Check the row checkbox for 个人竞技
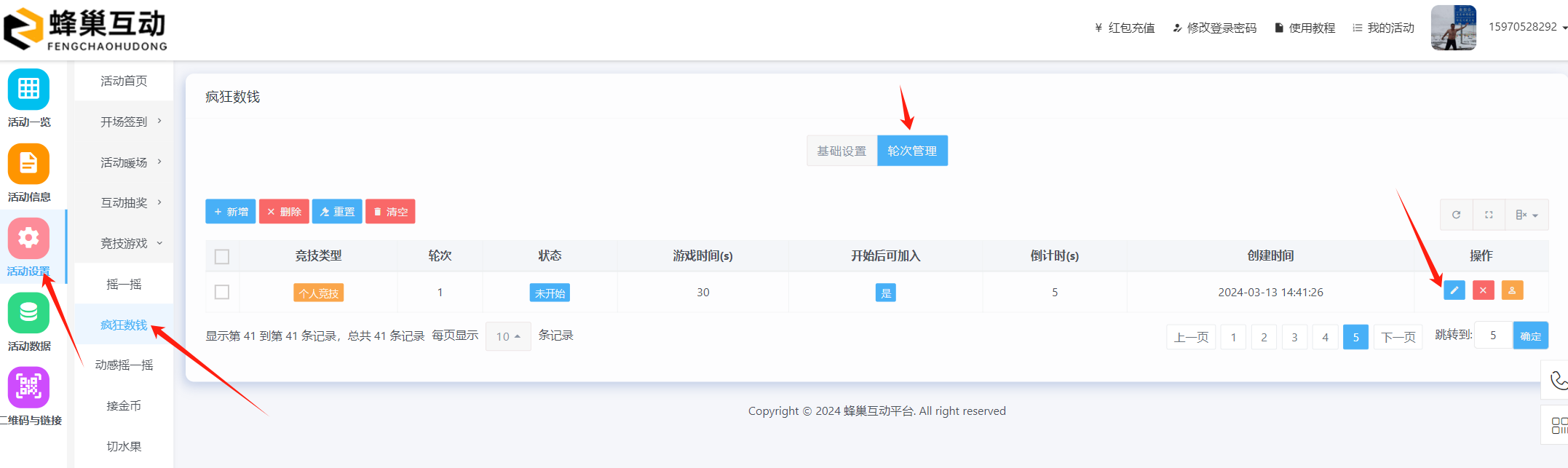Image resolution: width=1568 pixels, height=468 pixels. pyautogui.click(x=222, y=292)
